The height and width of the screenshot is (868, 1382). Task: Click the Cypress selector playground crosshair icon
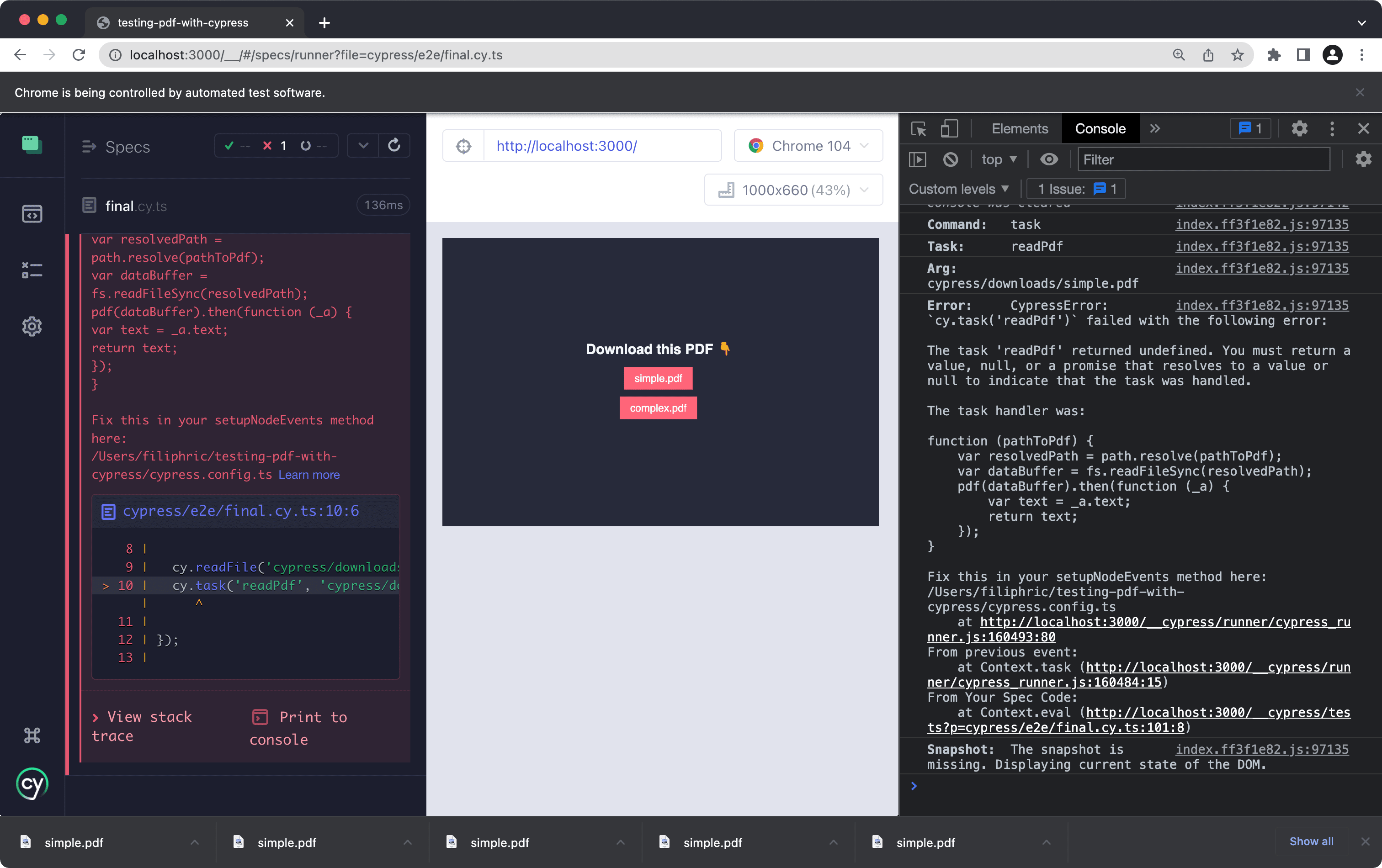[x=463, y=146]
